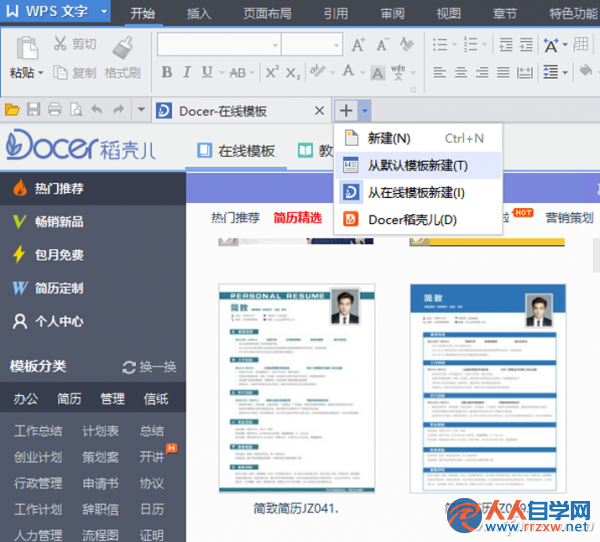Choose 从默认模板新建(T) menu item
Image resolution: width=600 pixels, height=542 pixels.
pyautogui.click(x=418, y=165)
